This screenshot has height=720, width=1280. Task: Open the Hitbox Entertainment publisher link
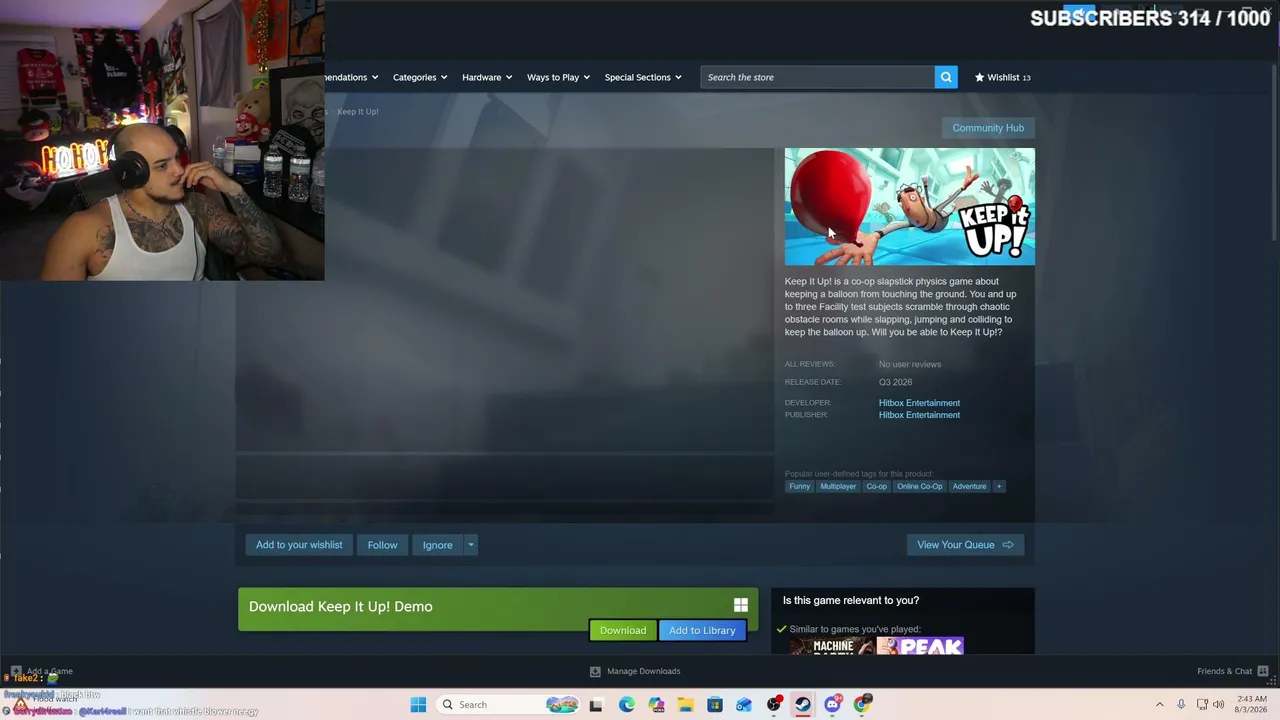tap(919, 415)
